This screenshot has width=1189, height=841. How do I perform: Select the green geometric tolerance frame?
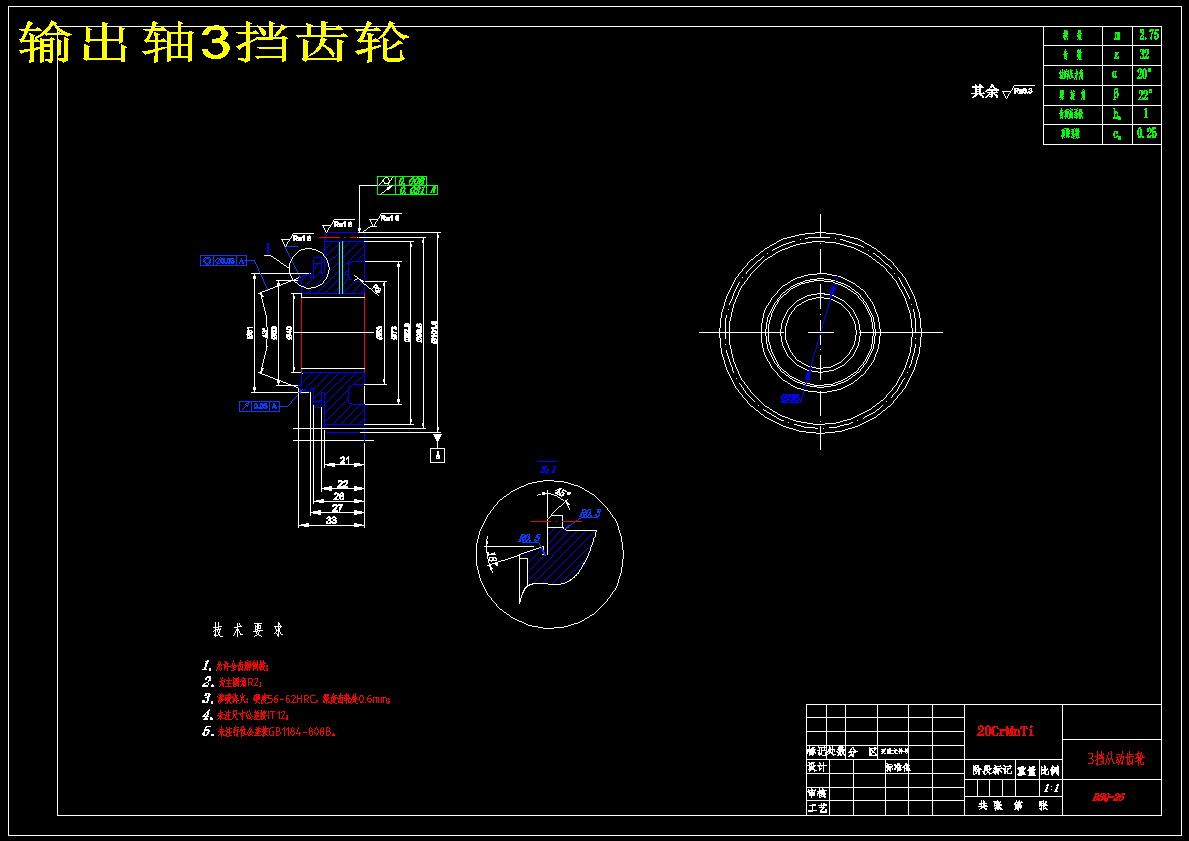pos(408,186)
